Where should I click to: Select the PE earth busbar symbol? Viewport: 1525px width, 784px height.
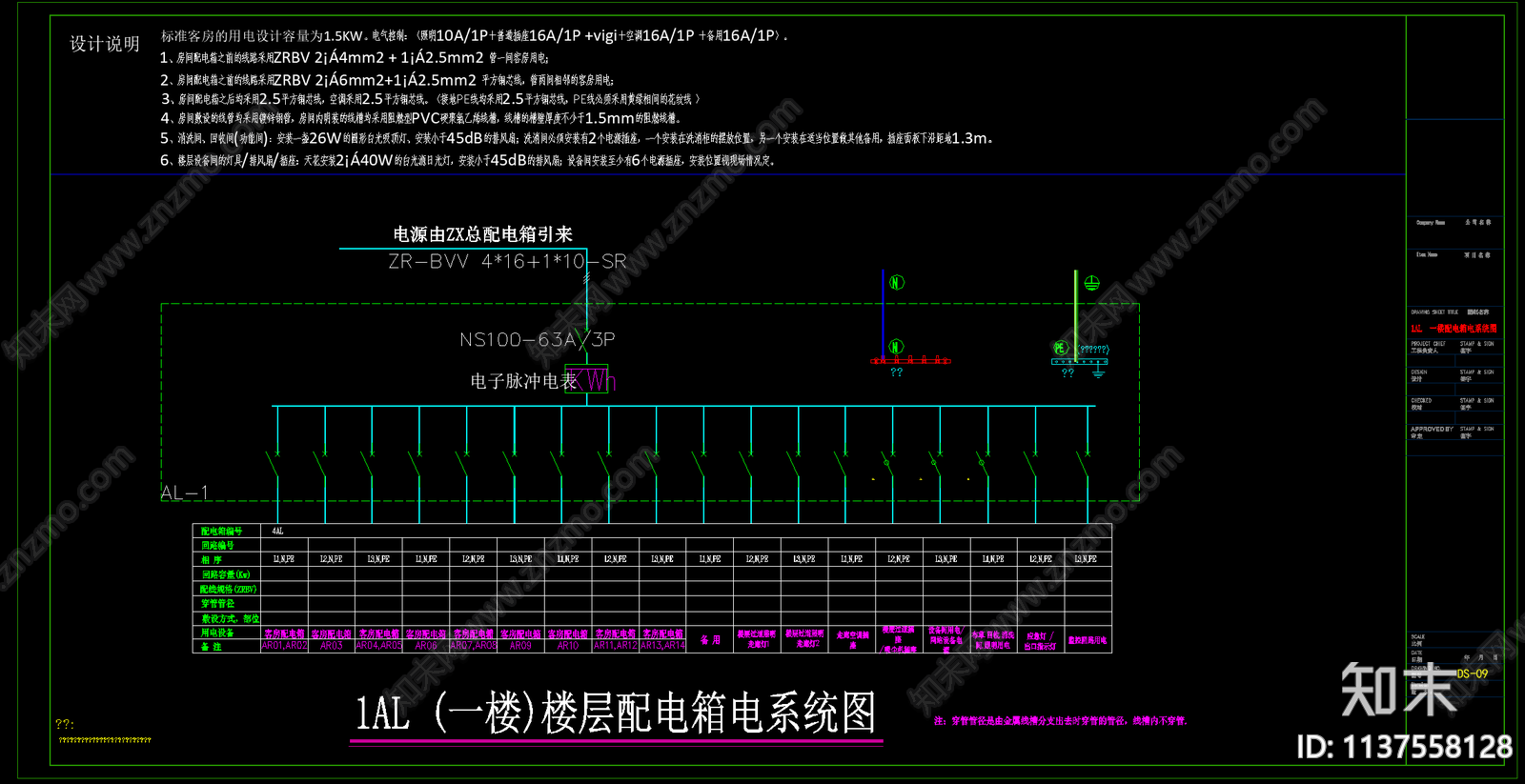click(x=1079, y=361)
